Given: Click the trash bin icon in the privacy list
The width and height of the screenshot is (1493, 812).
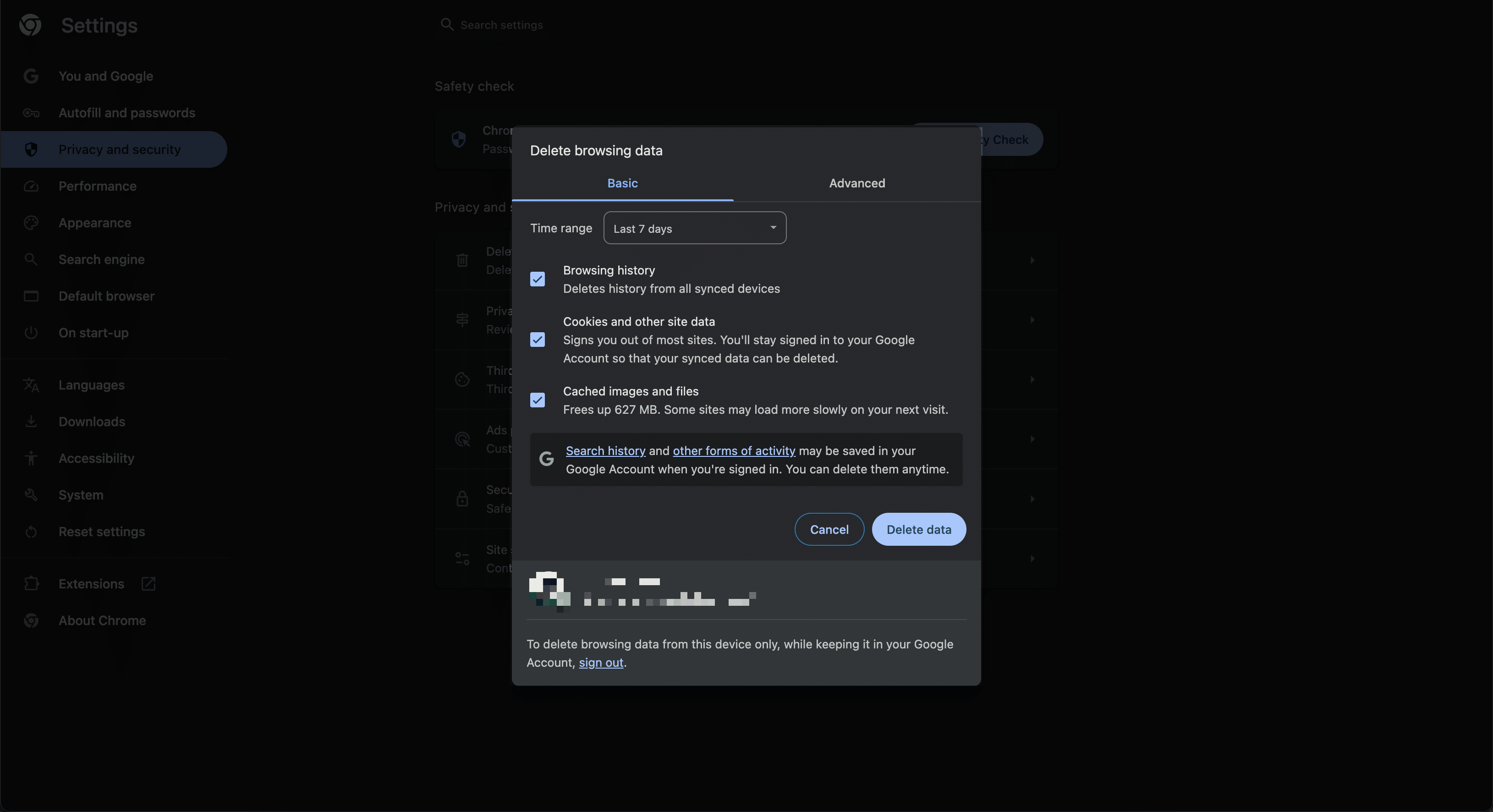Looking at the screenshot, I should pos(462,260).
